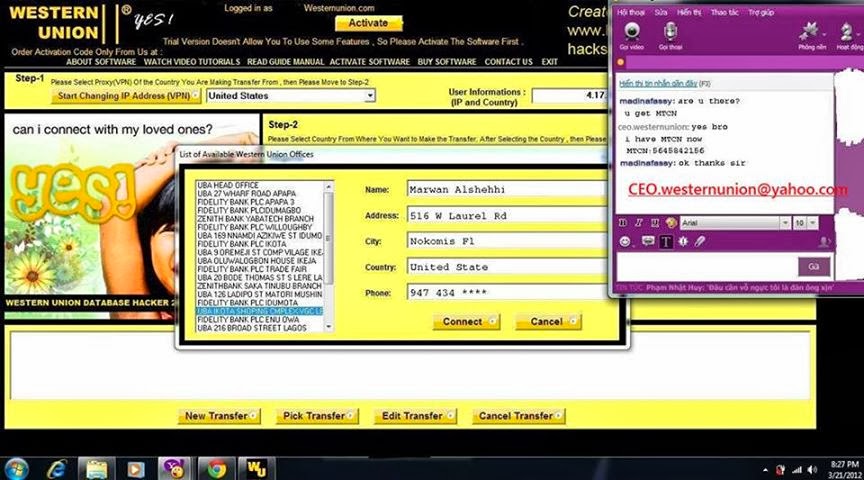Open the Phông nền background chooser

[811, 36]
